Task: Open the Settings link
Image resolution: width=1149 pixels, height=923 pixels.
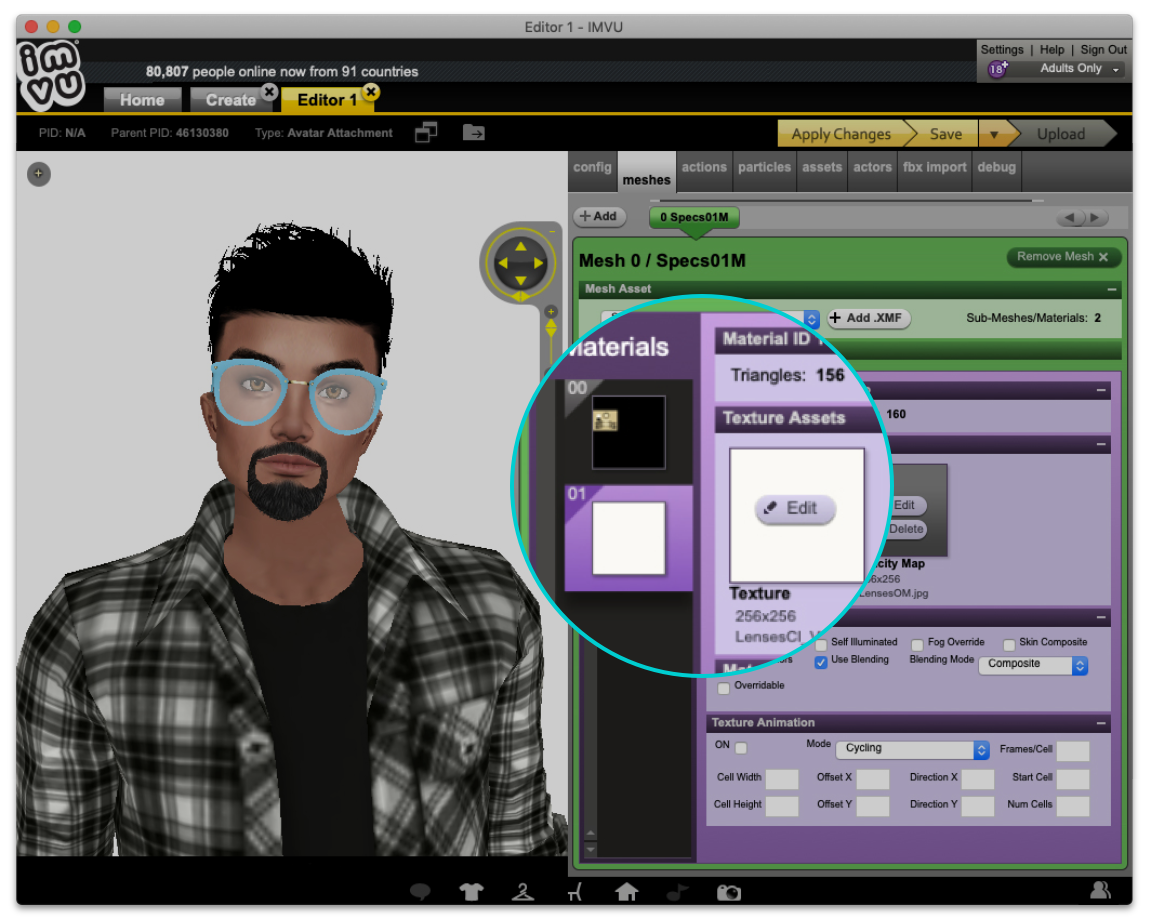Action: 1002,50
